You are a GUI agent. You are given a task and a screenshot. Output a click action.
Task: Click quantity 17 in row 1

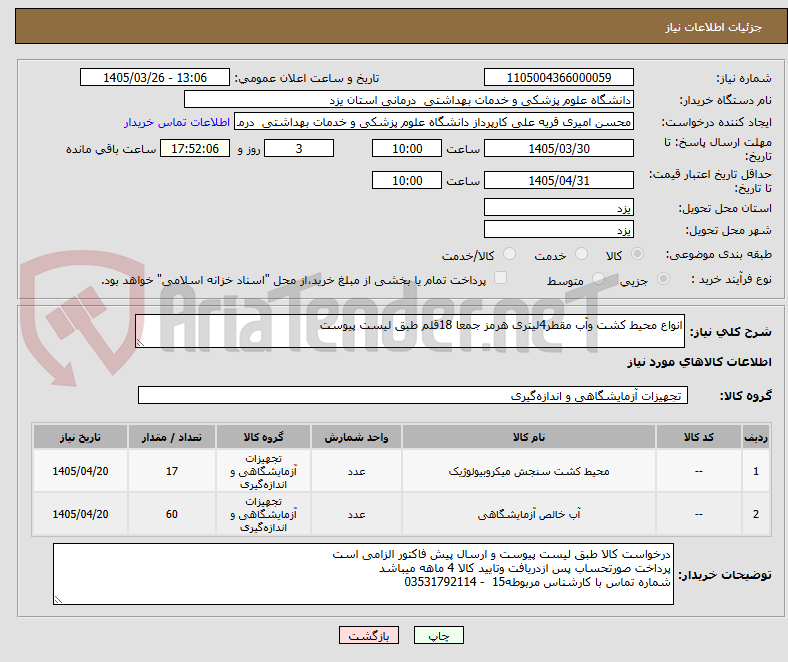coord(172,471)
